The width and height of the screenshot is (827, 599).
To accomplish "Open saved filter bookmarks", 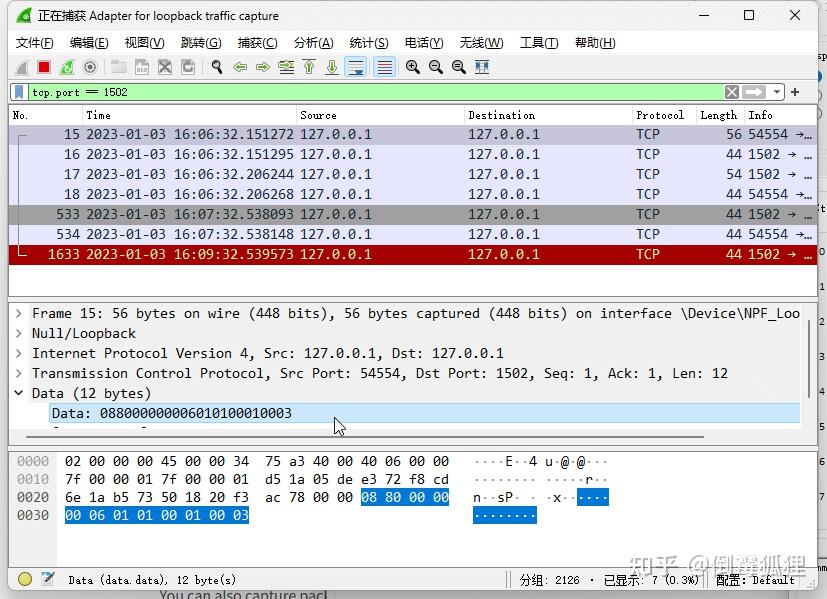I will [18, 91].
